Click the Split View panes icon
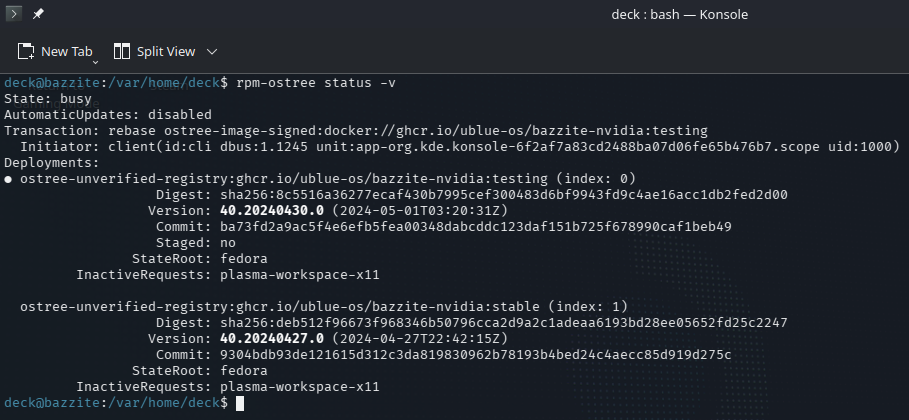Screen dimensions: 909x420 122,51
